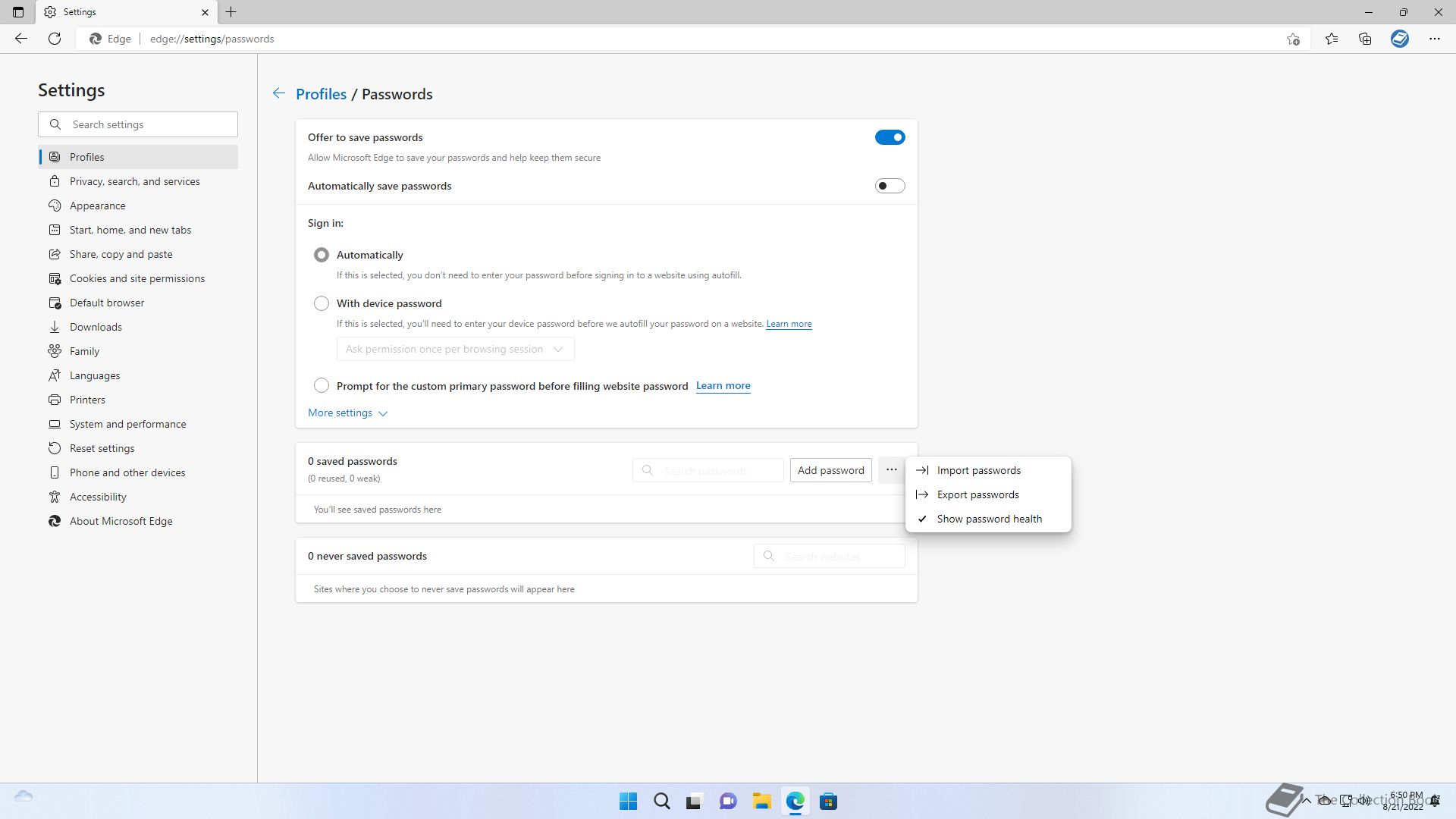
Task: Select custom primary password prompt radio option
Action: [x=322, y=385]
